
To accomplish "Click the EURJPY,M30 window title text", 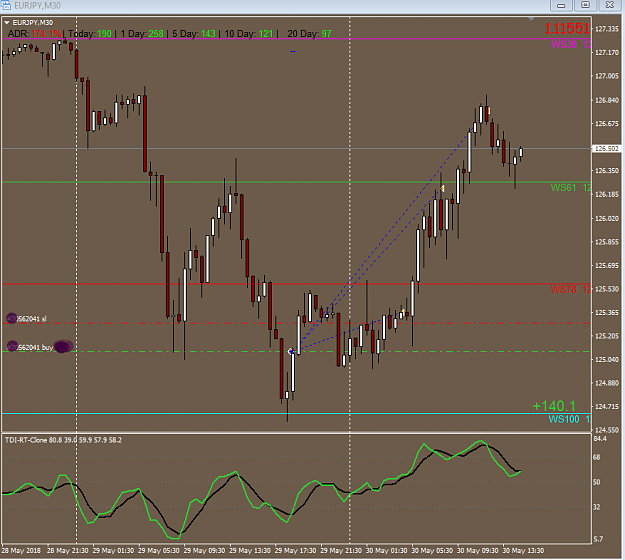I will coord(37,6).
